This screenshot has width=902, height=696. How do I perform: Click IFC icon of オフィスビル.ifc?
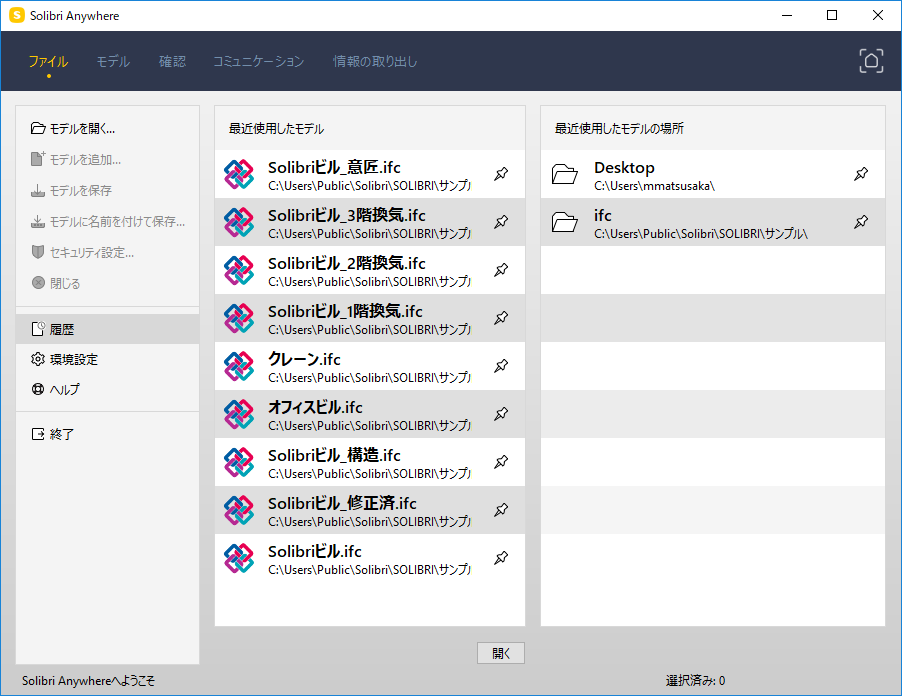[239, 414]
